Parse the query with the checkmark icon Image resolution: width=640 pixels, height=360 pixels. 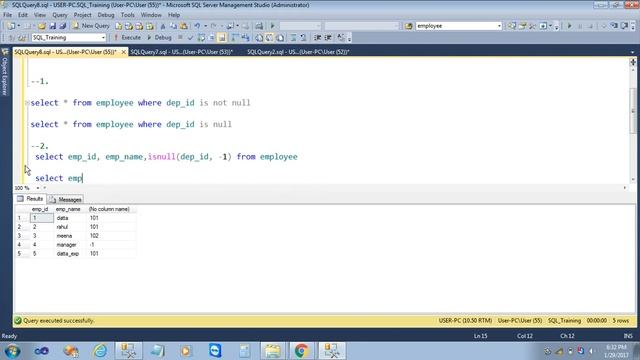click(x=190, y=37)
